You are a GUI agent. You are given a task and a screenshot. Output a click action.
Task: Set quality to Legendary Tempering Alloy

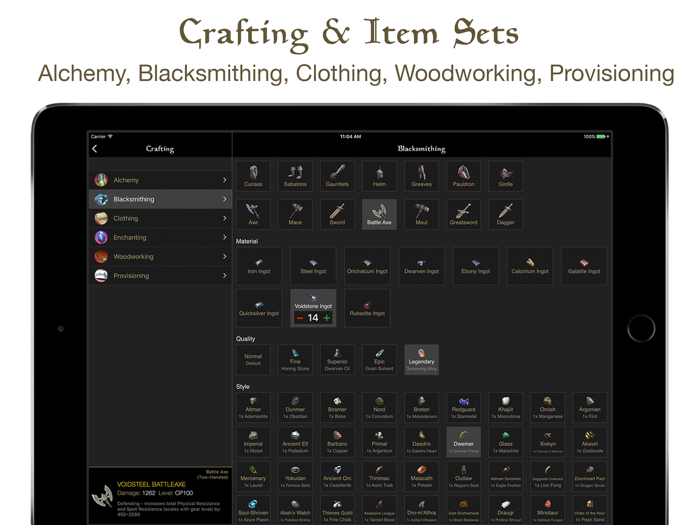(421, 359)
